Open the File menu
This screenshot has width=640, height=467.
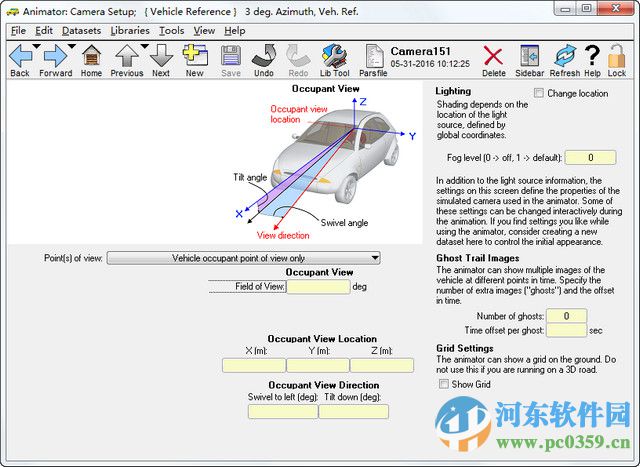[18, 31]
